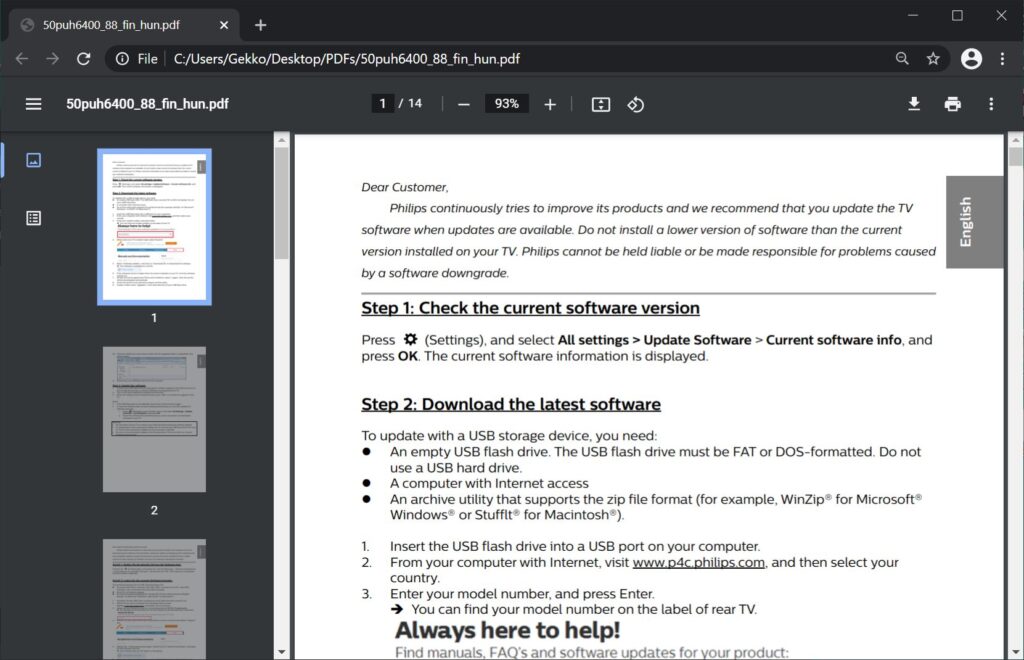Click the heading 'Step 2: Download the latest software'

[x=511, y=404]
